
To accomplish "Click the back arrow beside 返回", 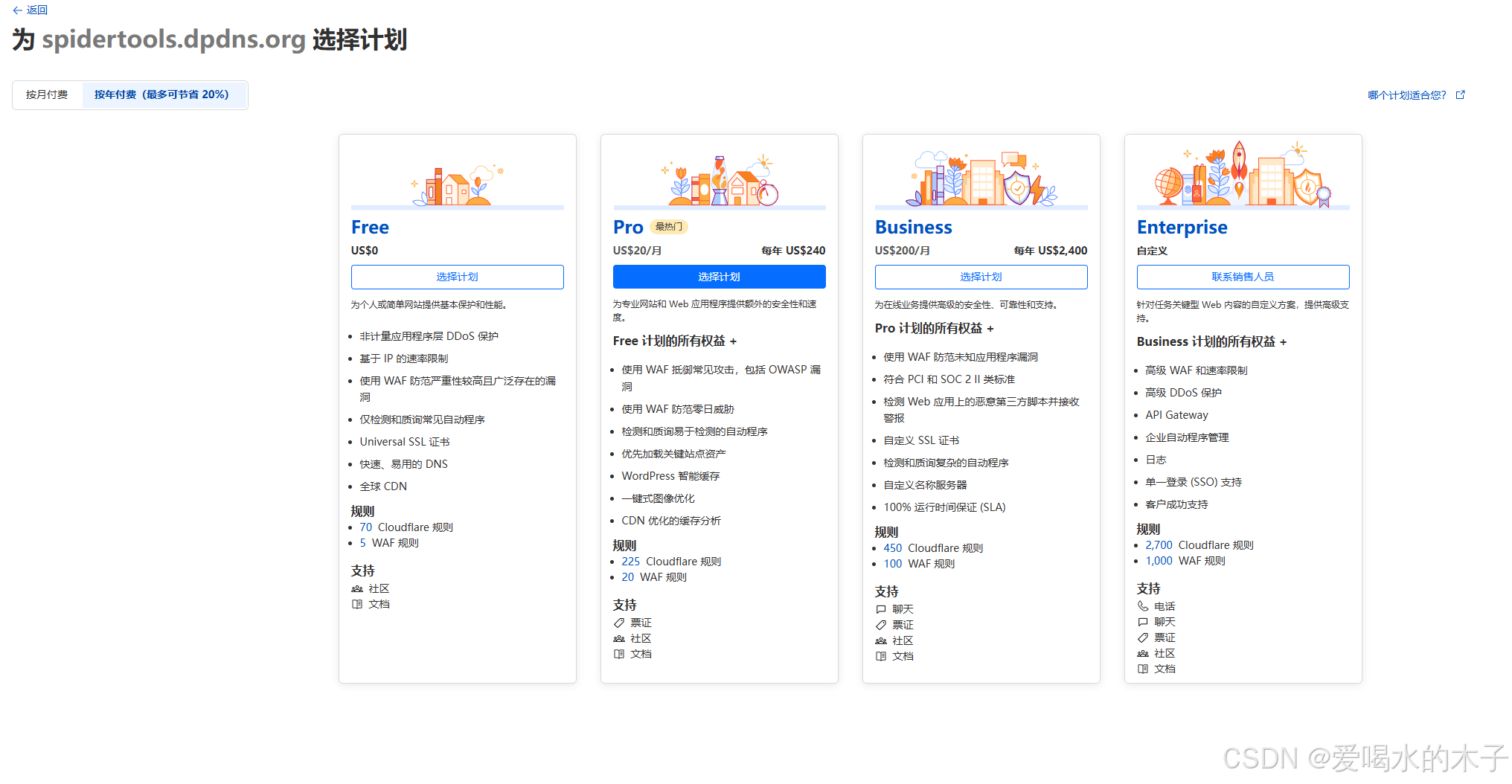I will (x=18, y=10).
